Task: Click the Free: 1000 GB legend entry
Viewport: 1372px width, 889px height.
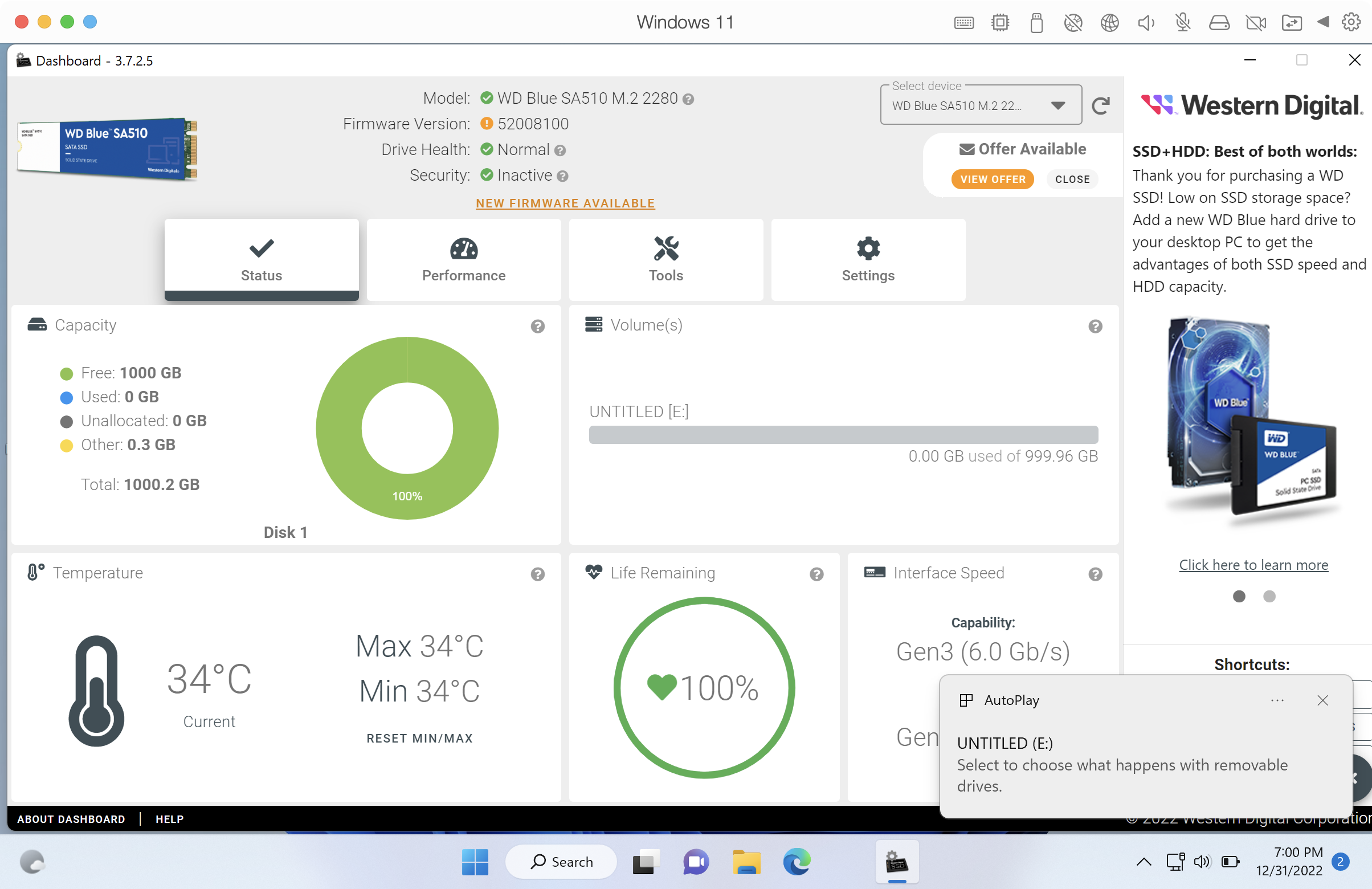Action: click(x=120, y=373)
